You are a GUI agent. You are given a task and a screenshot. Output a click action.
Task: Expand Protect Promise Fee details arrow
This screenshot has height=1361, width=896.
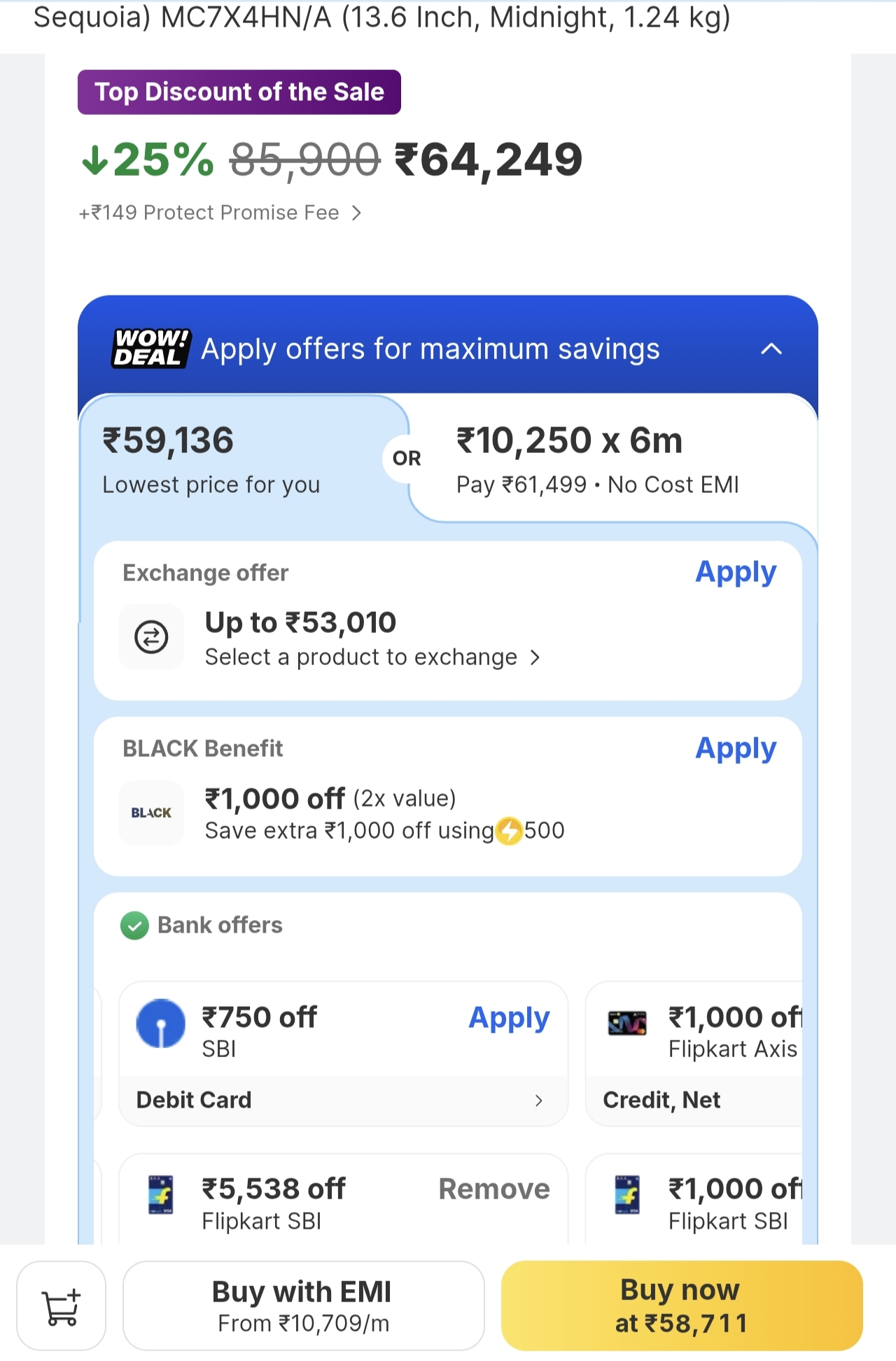[356, 213]
